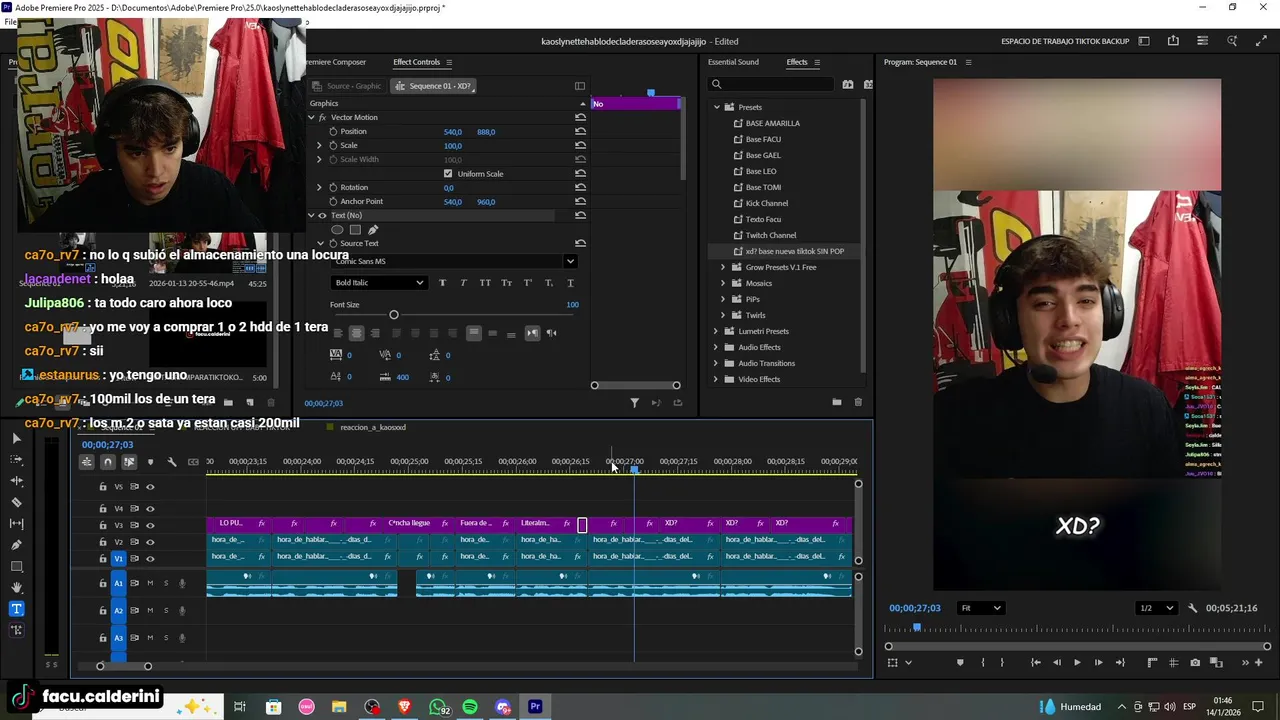Click timeline caption track CC icon
Image resolution: width=1280 pixels, height=720 pixels.
(x=193, y=462)
